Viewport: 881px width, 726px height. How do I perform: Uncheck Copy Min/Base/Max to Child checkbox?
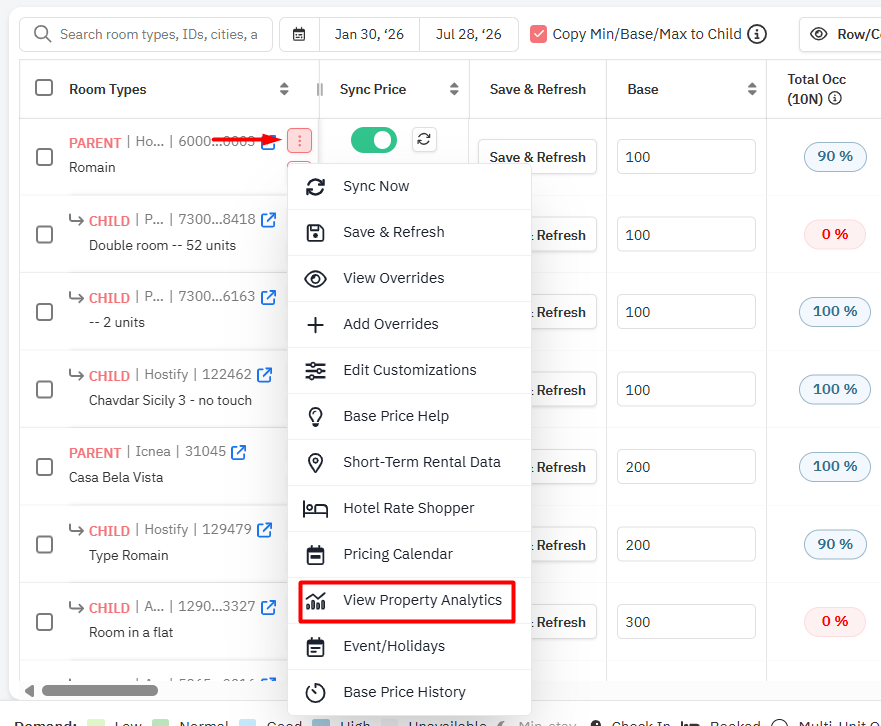539,34
